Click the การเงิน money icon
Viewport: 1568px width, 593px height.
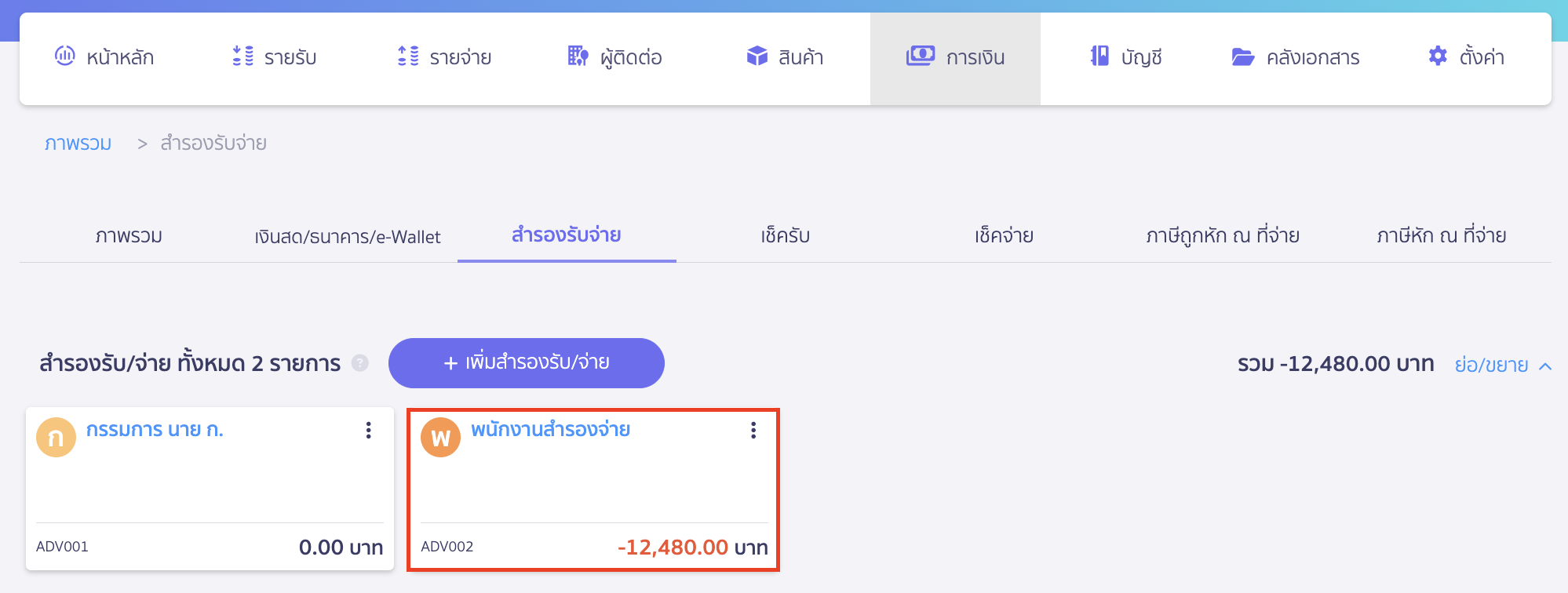pos(921,56)
